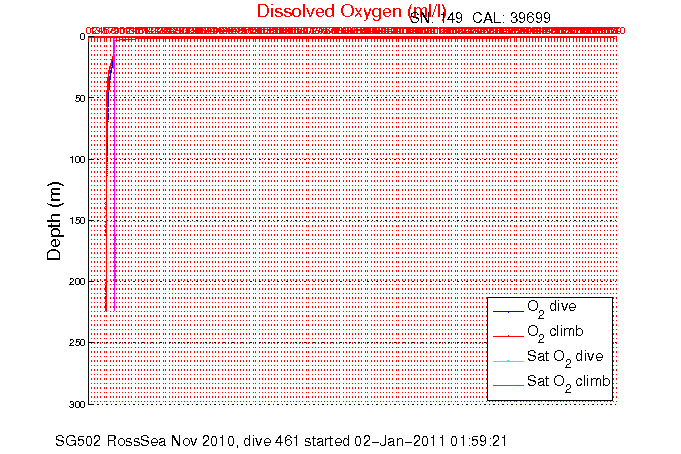Image resolution: width=681 pixels, height=454 pixels.
Task: Click the depth tick label 300
Action: (77, 404)
